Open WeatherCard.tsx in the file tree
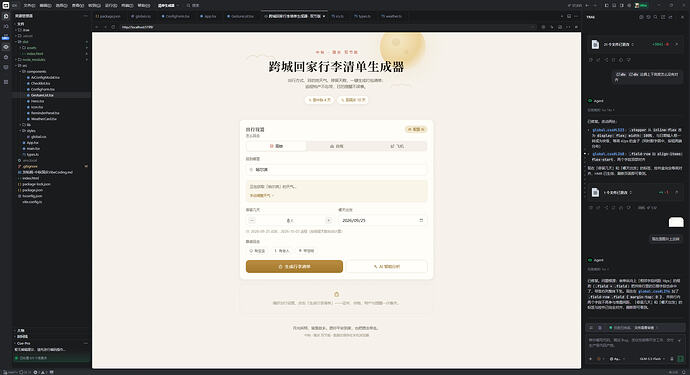 click(44, 119)
